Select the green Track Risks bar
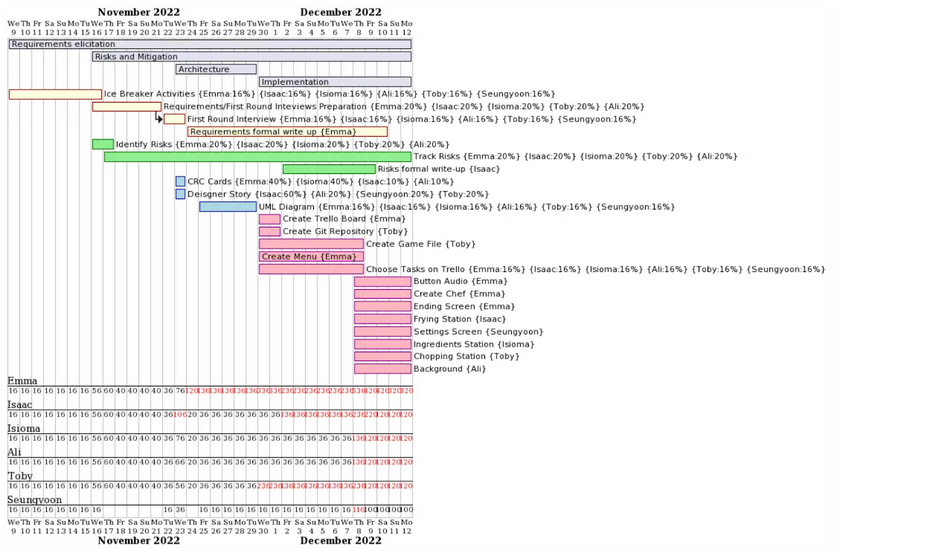Image resolution: width=925 pixels, height=553 pixels. coord(258,156)
